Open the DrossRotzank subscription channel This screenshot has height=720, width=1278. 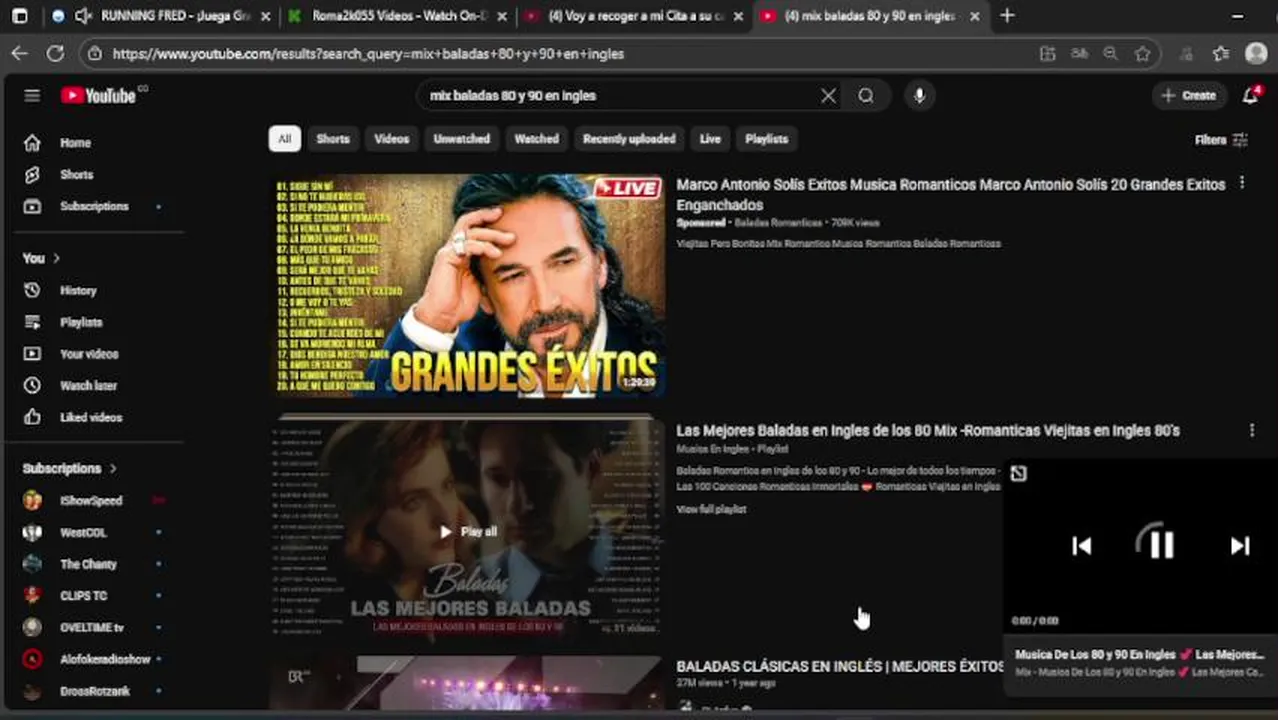(95, 691)
